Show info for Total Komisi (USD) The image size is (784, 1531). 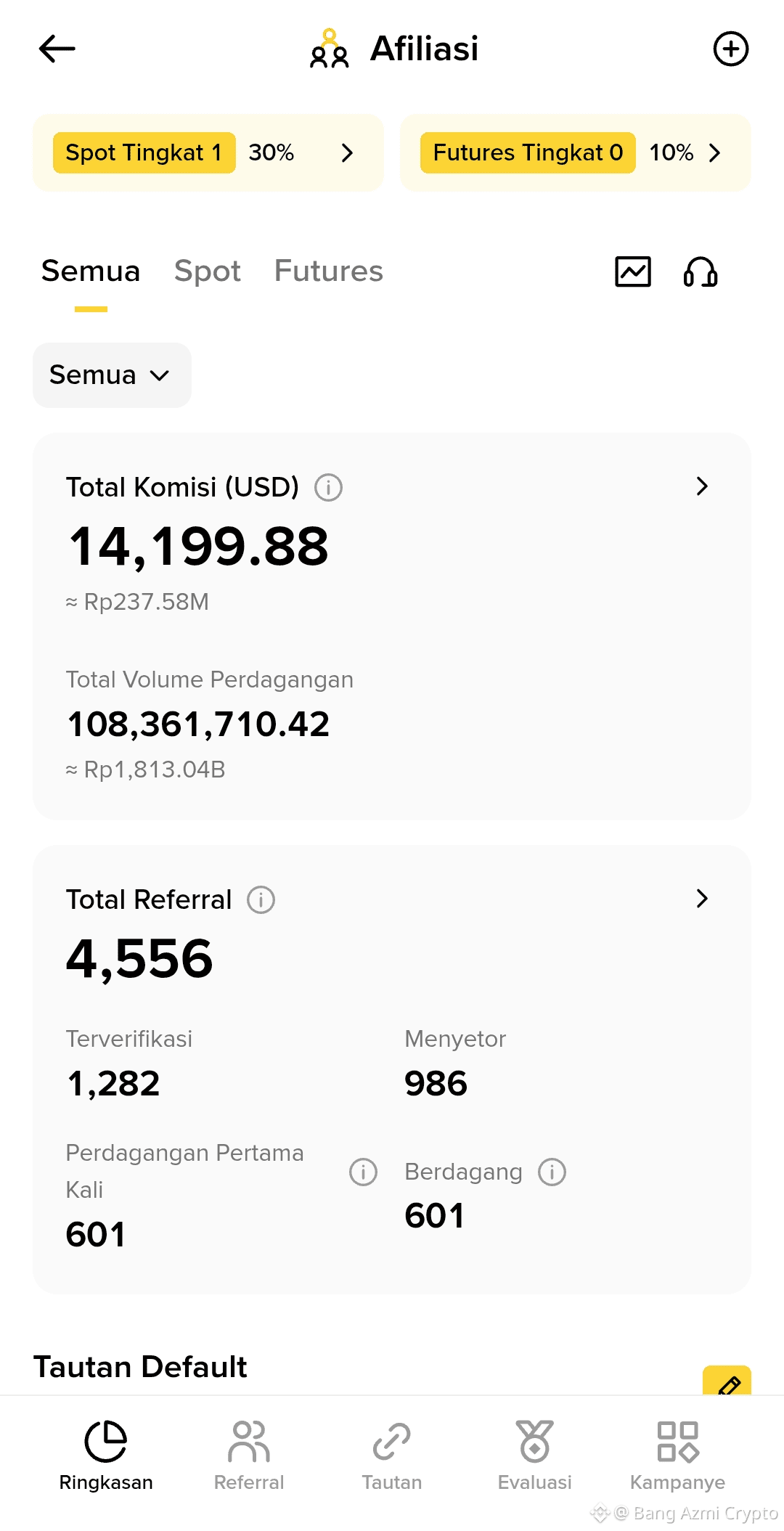click(x=328, y=487)
